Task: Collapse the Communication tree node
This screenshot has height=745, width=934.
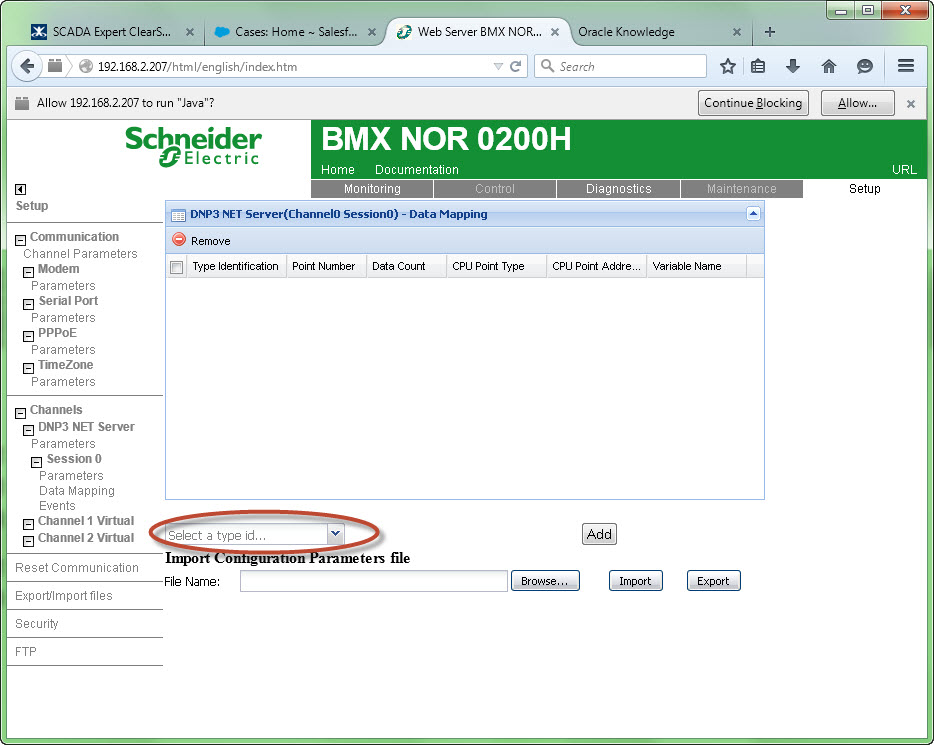Action: coord(20,240)
